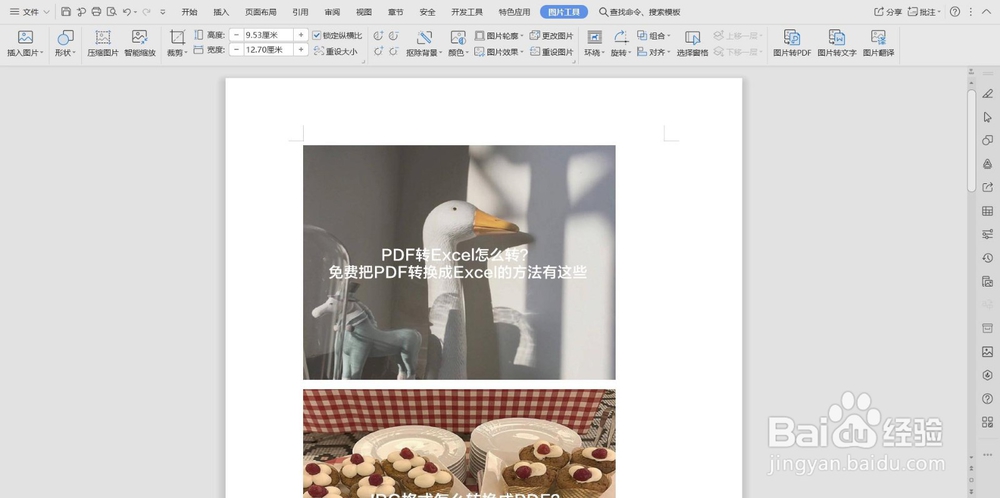This screenshot has height=498, width=1000.
Task: Click the Print icon in quick access toolbar
Action: 96,11
